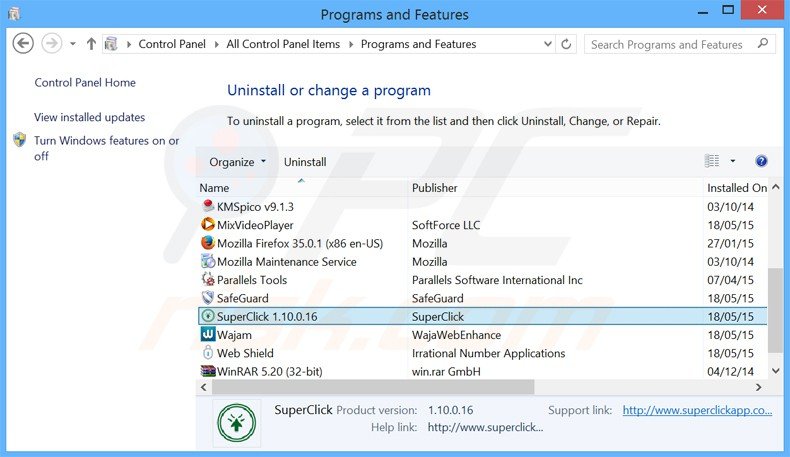Click publisher WajaWebEnhance
Viewport: 790px width, 457px height.
[x=456, y=335]
